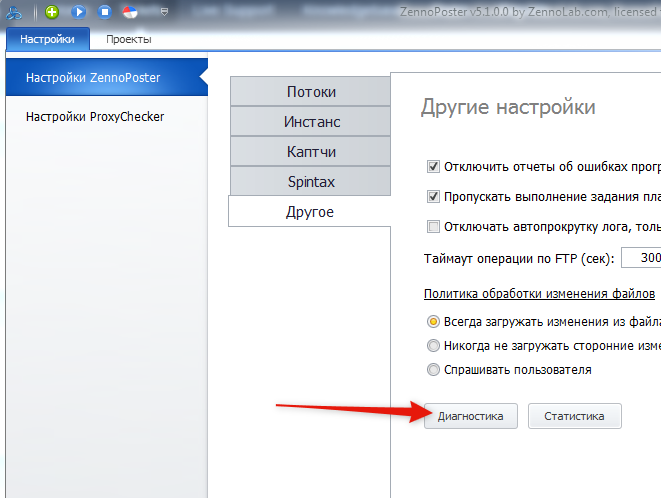Uncheck Отключить отчеты об ошибках checkbox

tap(433, 167)
